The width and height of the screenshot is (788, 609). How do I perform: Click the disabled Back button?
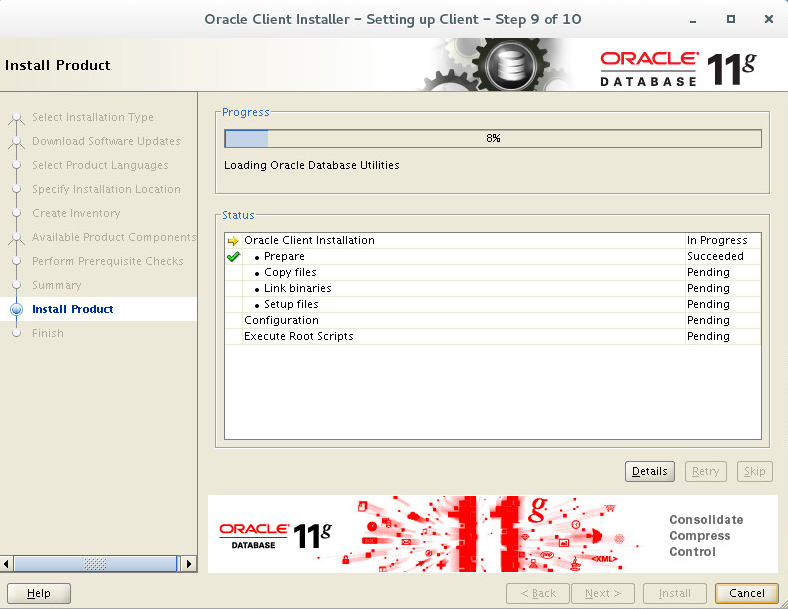tap(538, 593)
